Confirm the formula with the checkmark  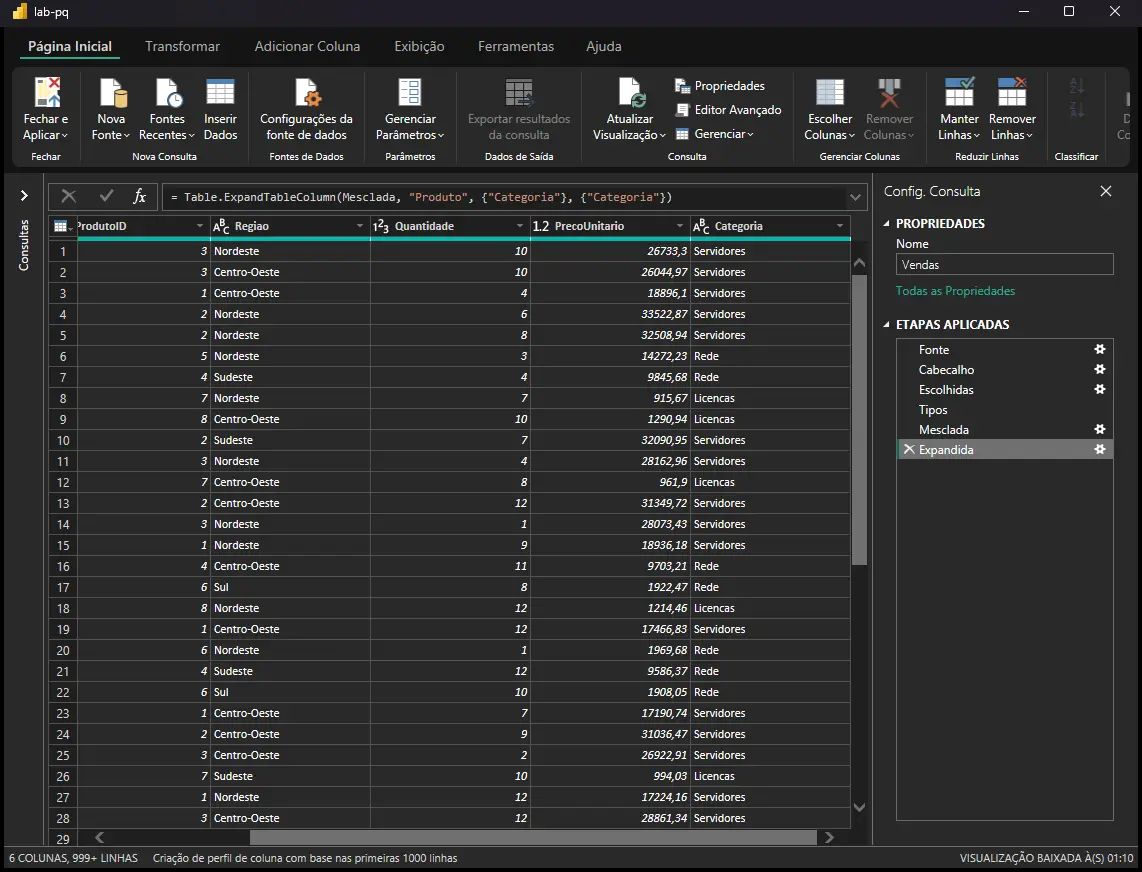(106, 196)
